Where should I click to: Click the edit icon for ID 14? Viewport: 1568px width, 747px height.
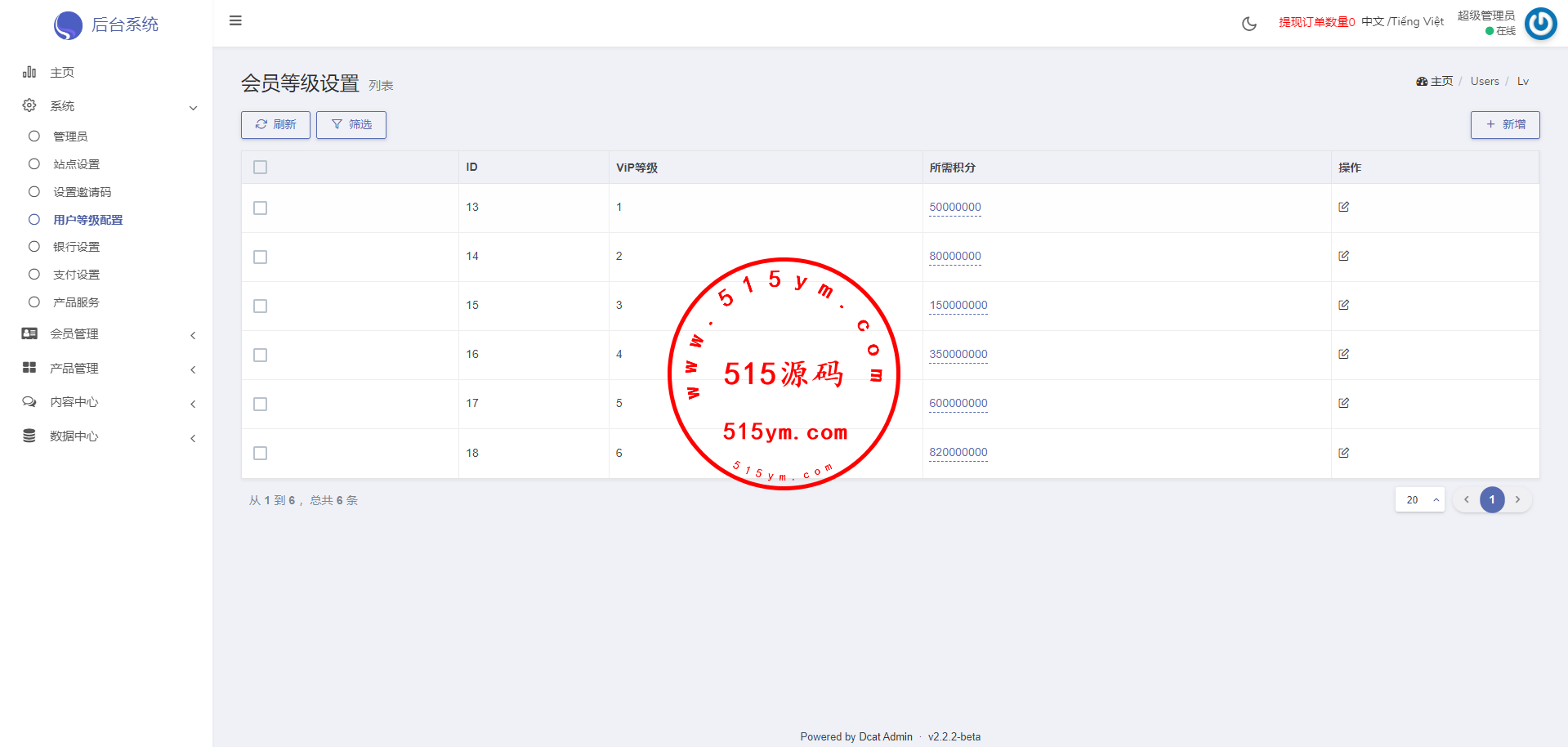tap(1343, 256)
